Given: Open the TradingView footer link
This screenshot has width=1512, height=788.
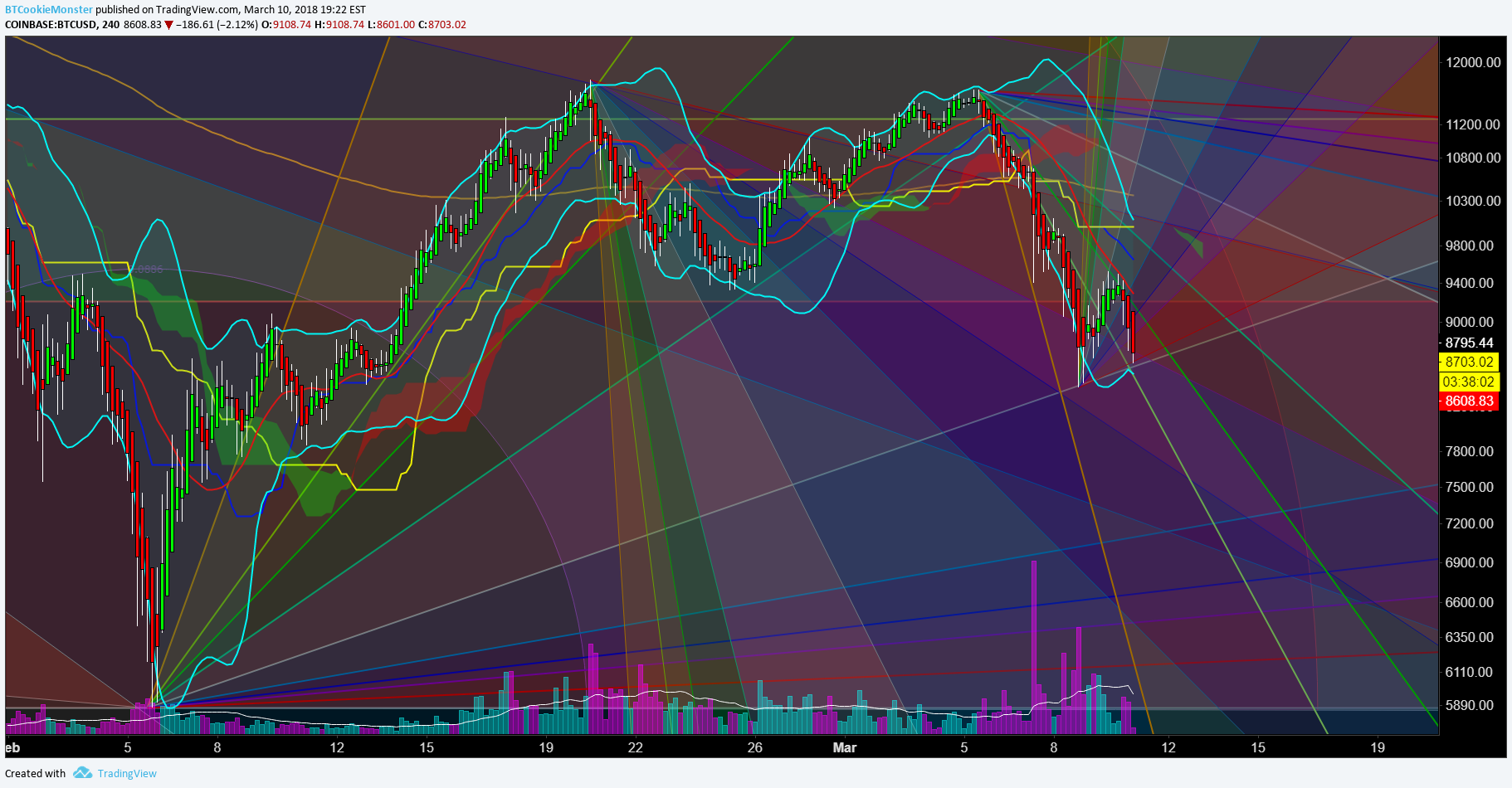Looking at the screenshot, I should pos(127,774).
